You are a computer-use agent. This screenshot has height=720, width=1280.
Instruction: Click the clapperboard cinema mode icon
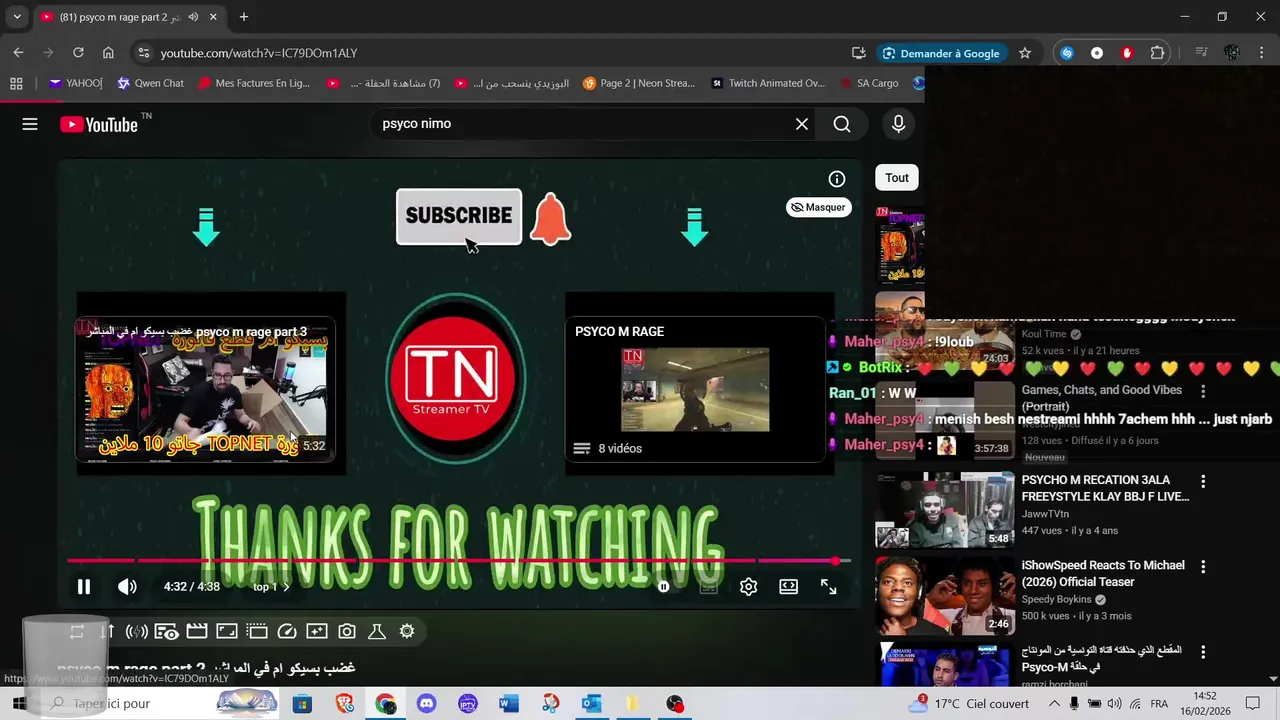click(x=197, y=631)
